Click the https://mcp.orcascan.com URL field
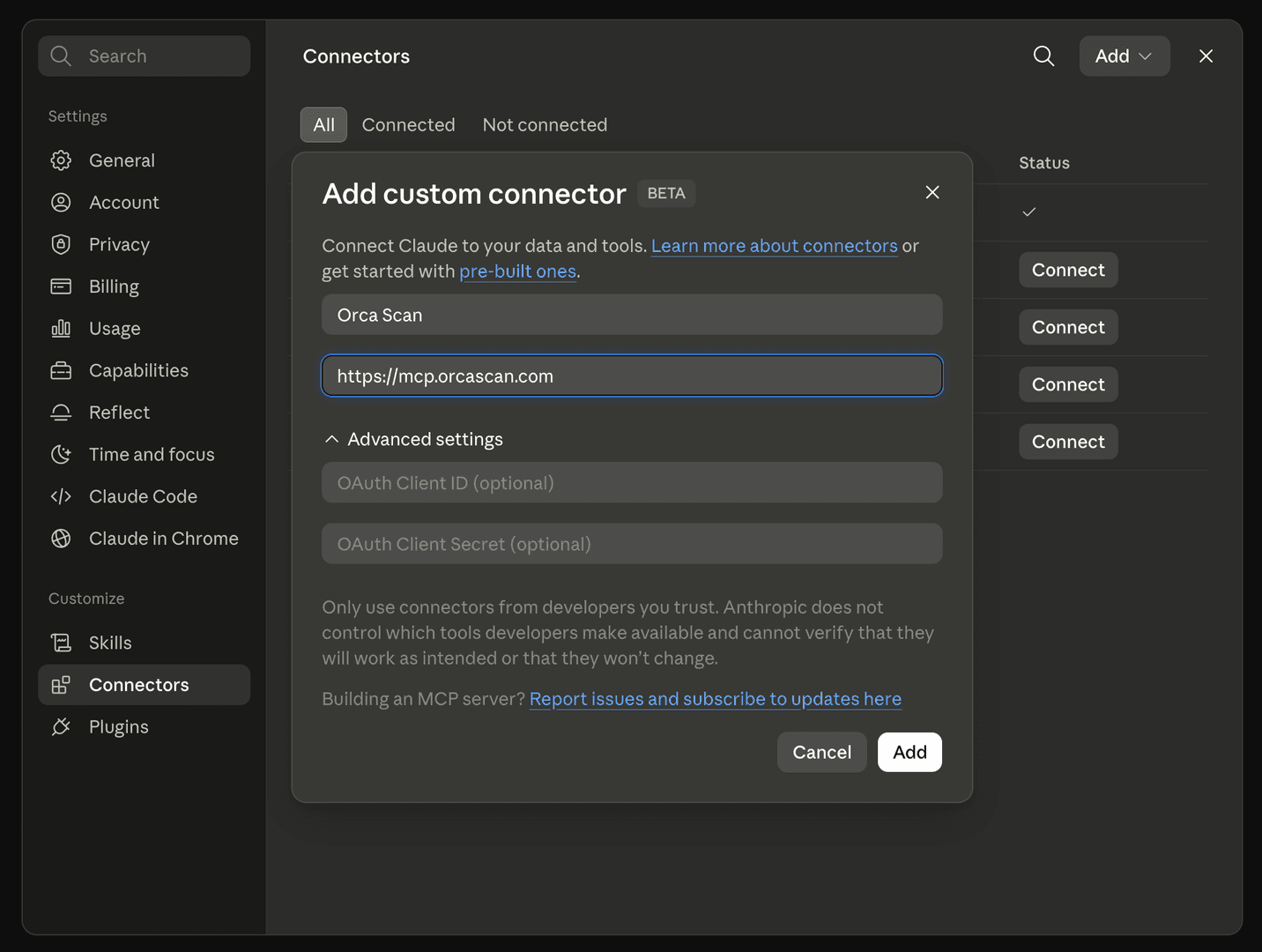This screenshot has width=1262, height=952. (632, 376)
